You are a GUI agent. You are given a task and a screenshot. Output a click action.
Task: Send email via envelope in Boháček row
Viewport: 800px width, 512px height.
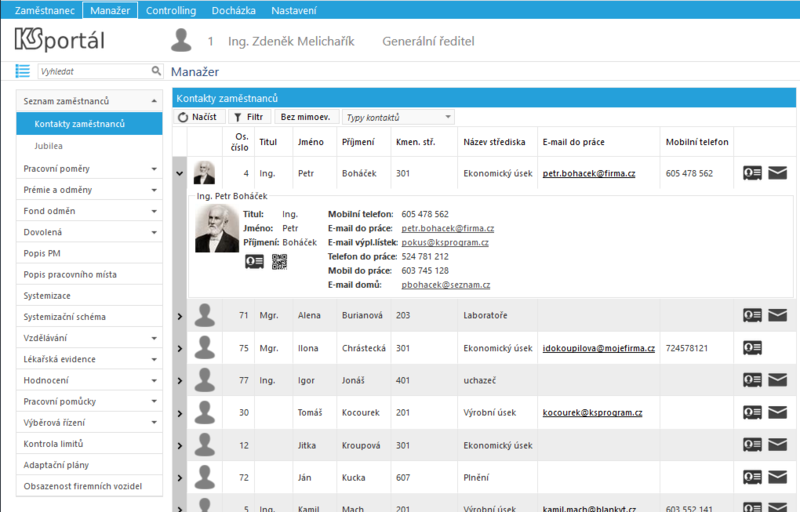(778, 173)
